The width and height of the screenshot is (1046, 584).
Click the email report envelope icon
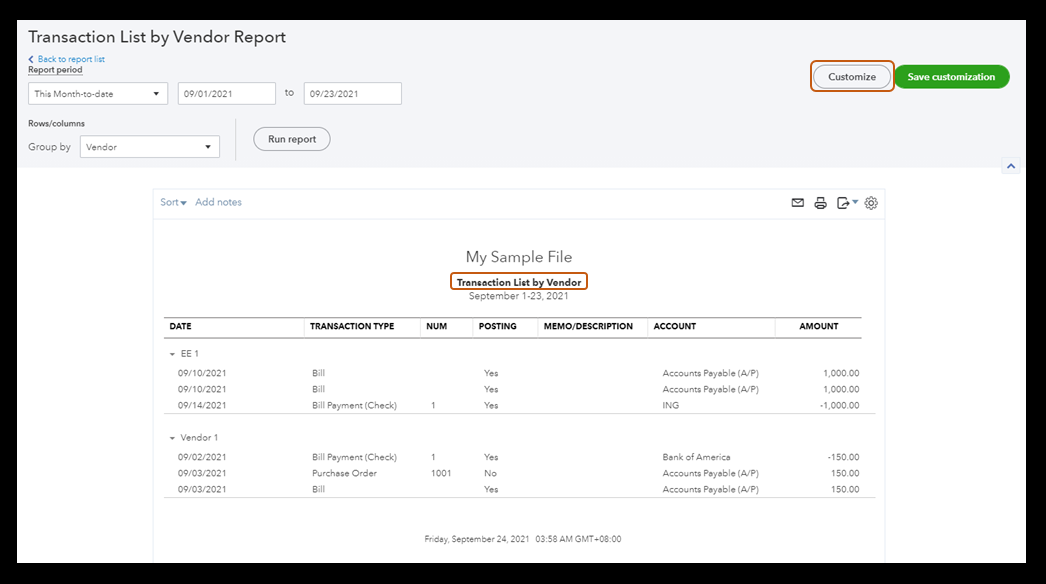(x=797, y=203)
